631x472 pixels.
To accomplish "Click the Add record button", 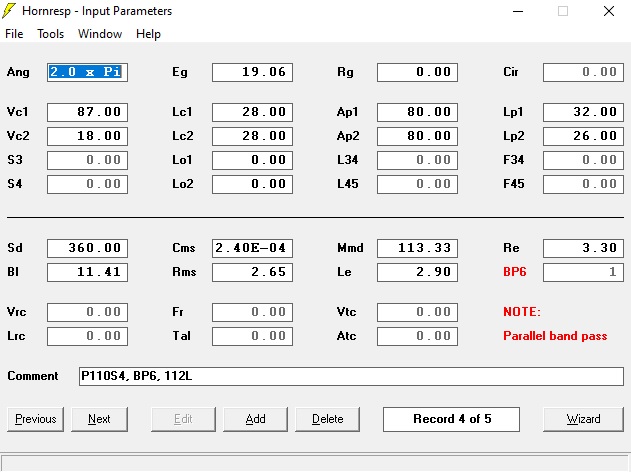I will [x=256, y=419].
